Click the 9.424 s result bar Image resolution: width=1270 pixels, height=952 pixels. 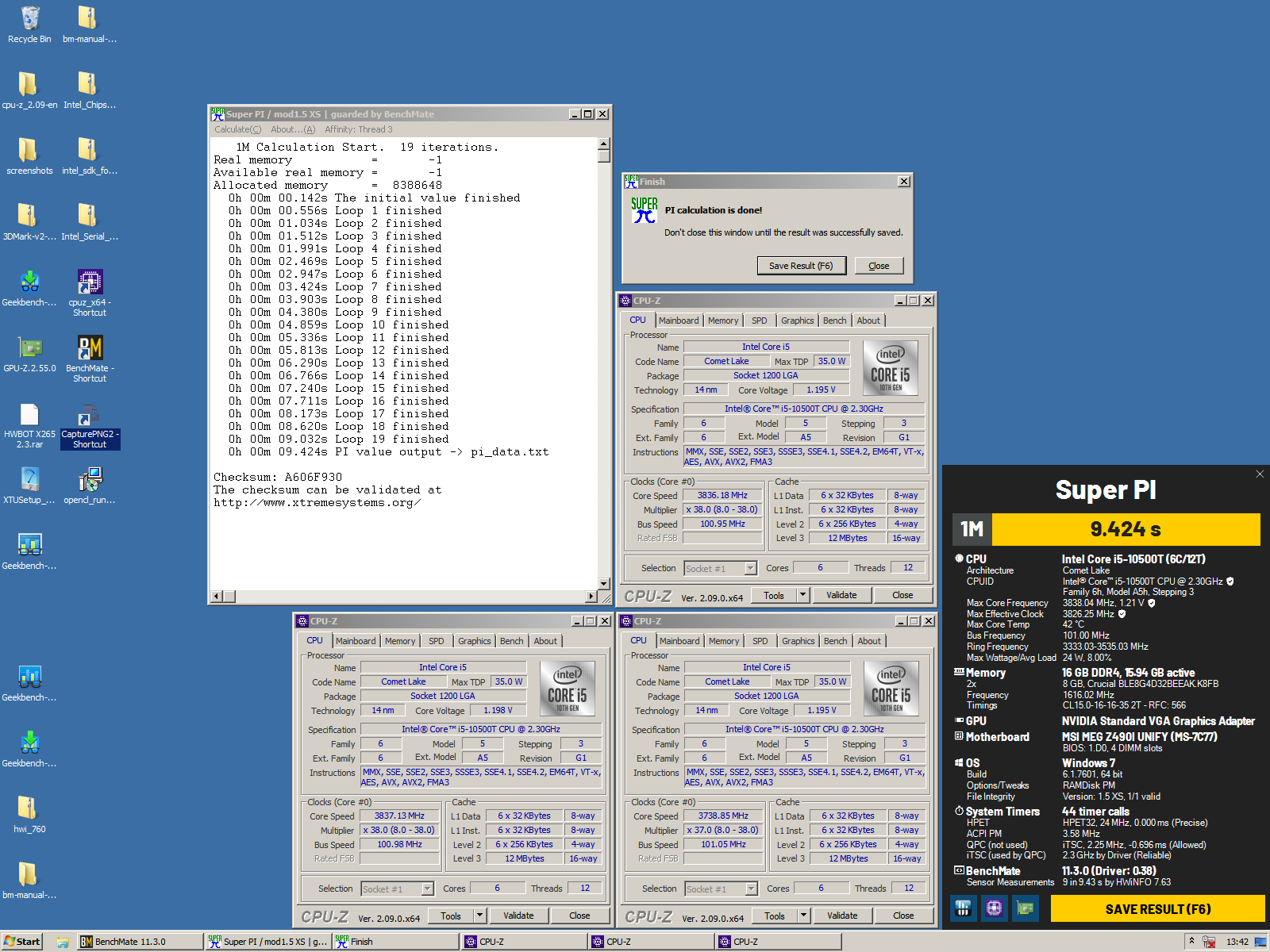[x=1126, y=529]
